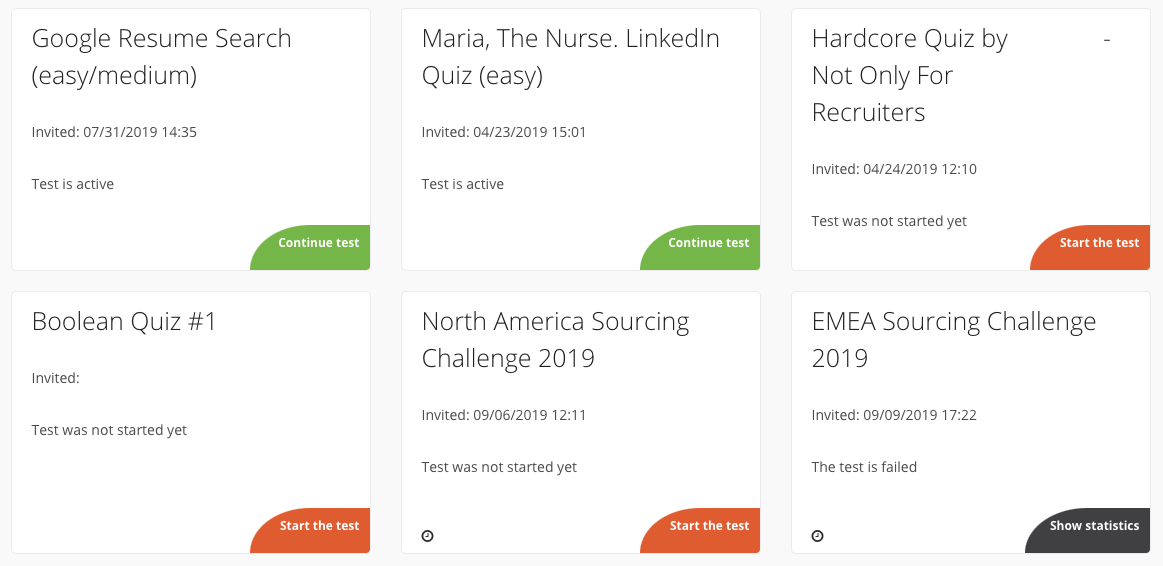Open EMEA Sourcing Challenge 2019 title

coord(954,340)
